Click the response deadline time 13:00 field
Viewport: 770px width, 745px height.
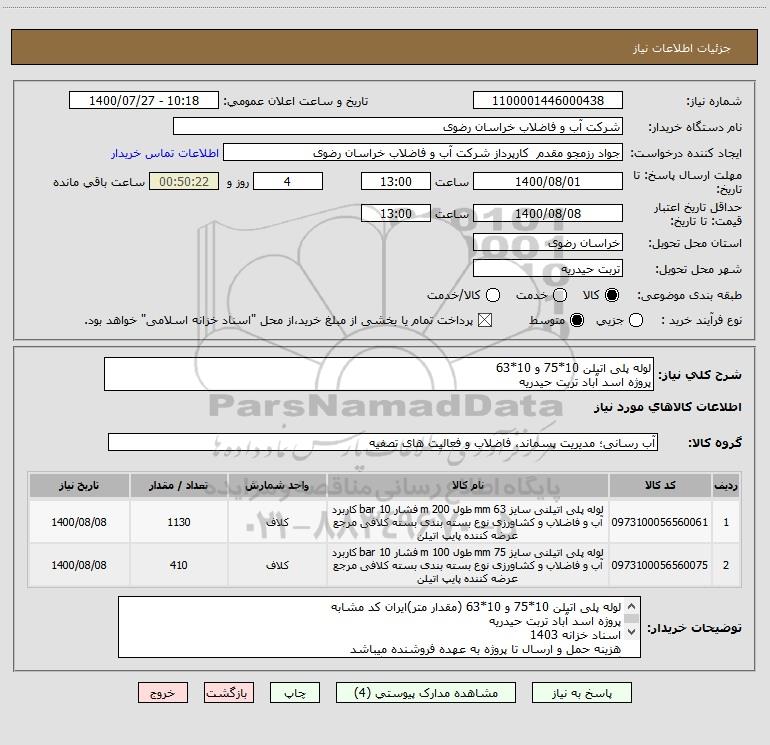396,181
